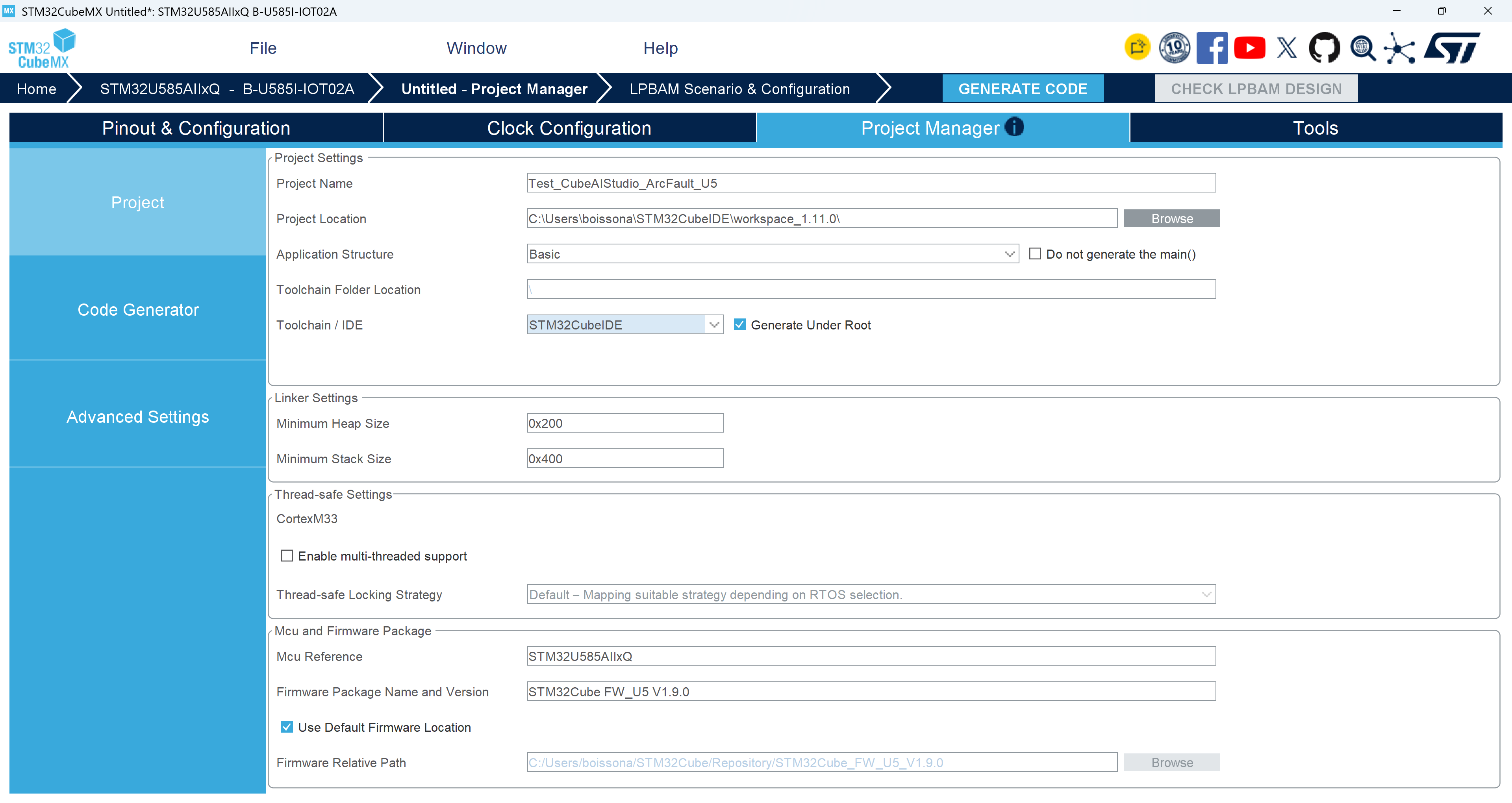Open LPBAM Scenario & Configuration breadcrumb
Viewport: 1512px width, 803px height.
(x=739, y=89)
